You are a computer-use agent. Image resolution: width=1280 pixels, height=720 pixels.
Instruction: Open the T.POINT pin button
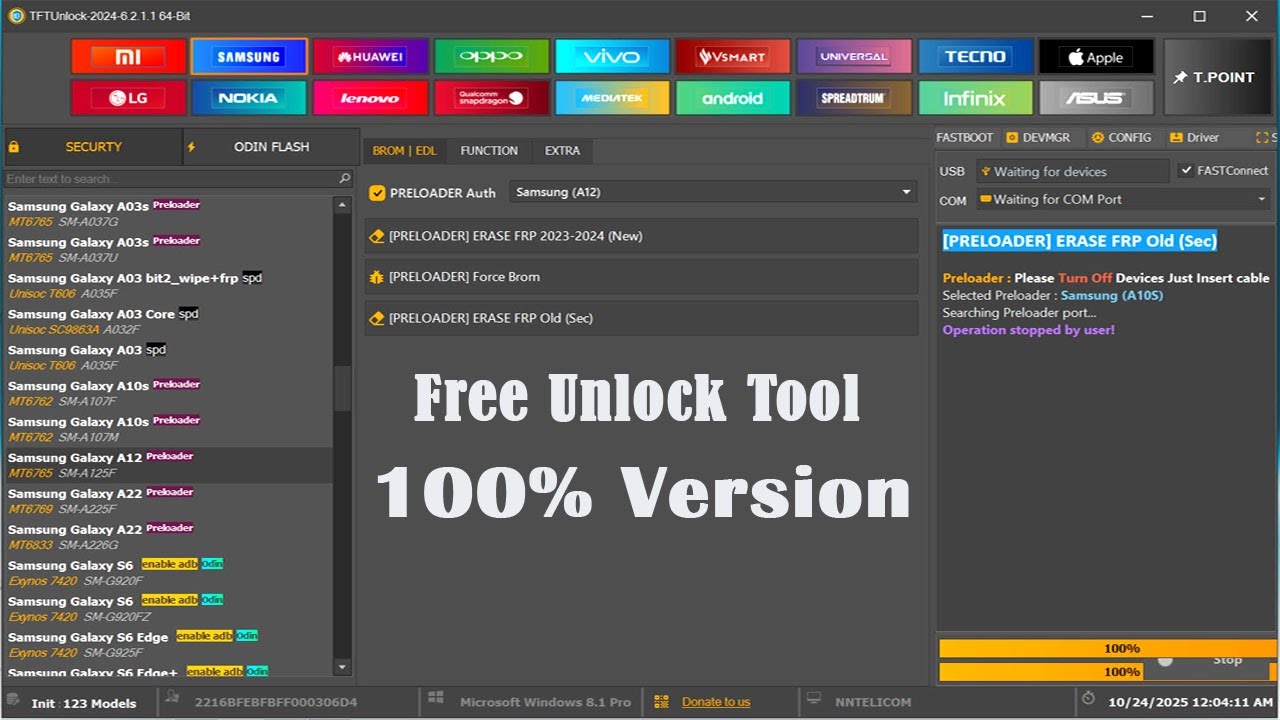1217,77
